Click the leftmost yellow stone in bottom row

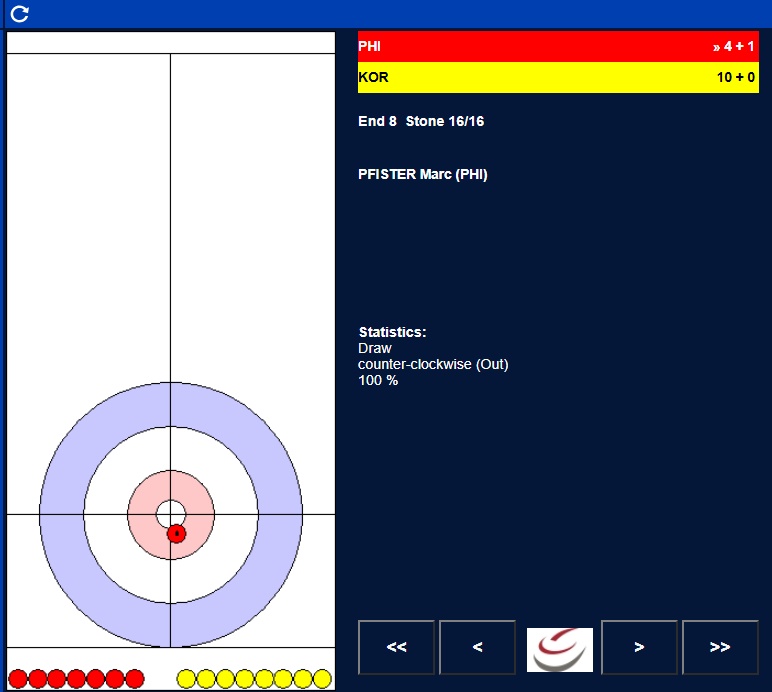(x=187, y=679)
